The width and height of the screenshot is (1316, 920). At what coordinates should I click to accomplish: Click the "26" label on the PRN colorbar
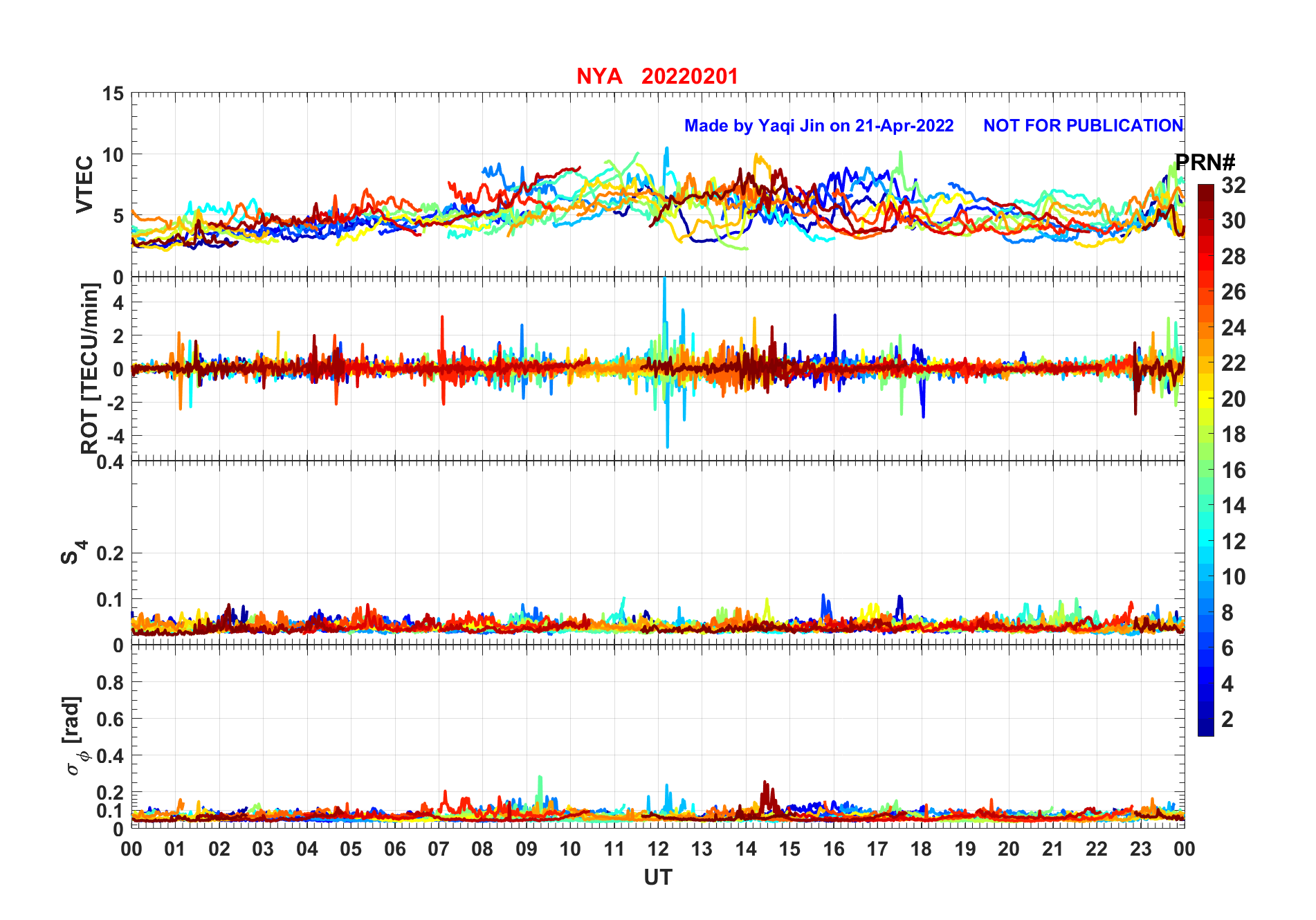(1234, 292)
